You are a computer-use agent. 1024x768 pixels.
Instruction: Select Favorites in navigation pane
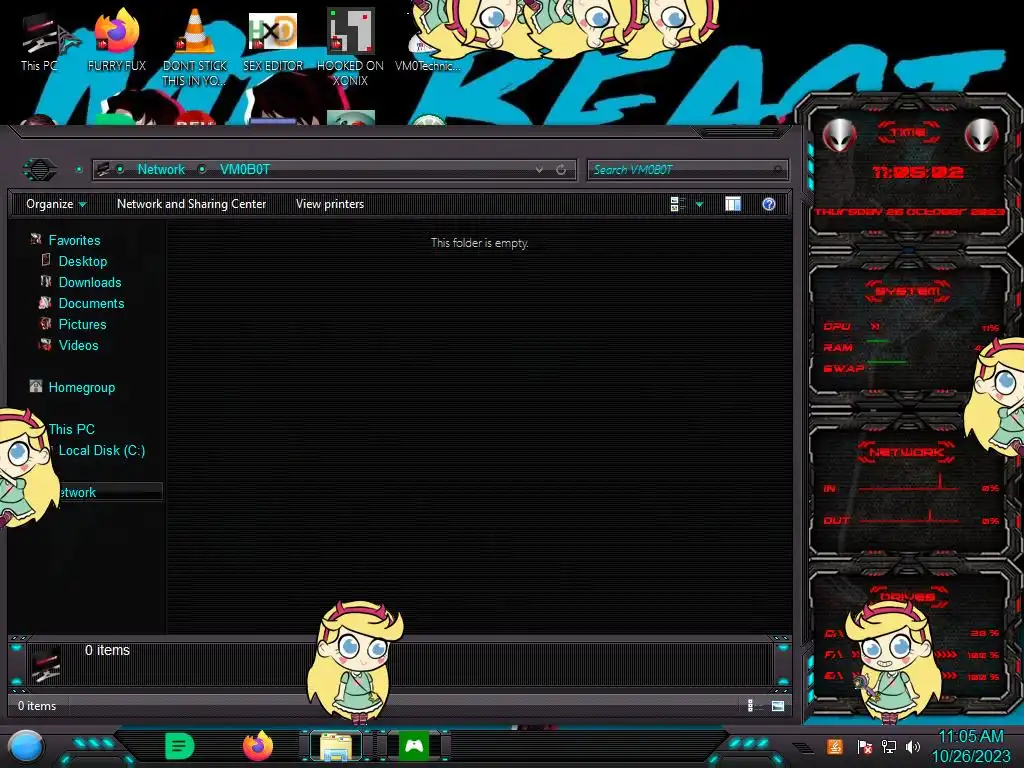(74, 240)
